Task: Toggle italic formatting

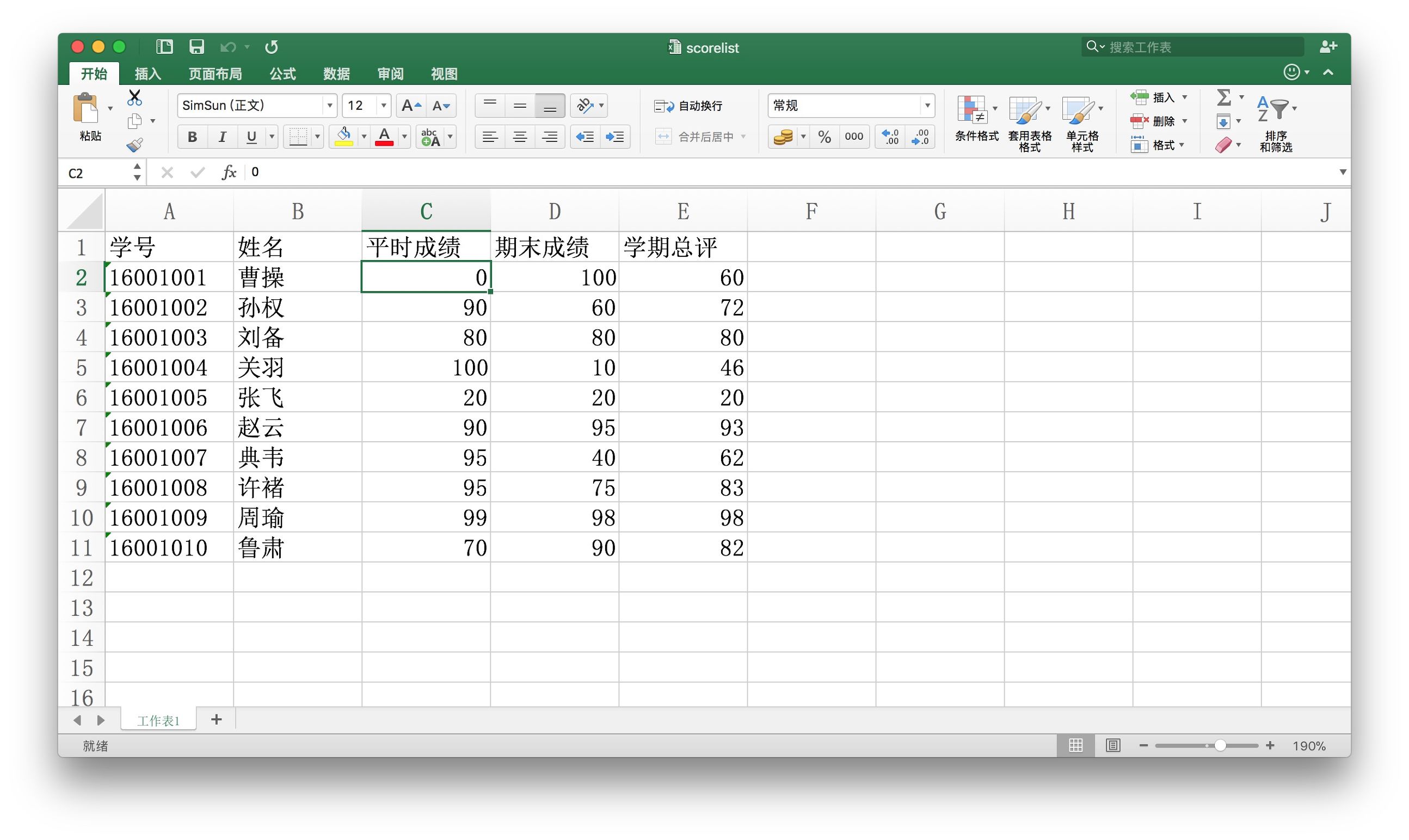Action: coord(222,137)
